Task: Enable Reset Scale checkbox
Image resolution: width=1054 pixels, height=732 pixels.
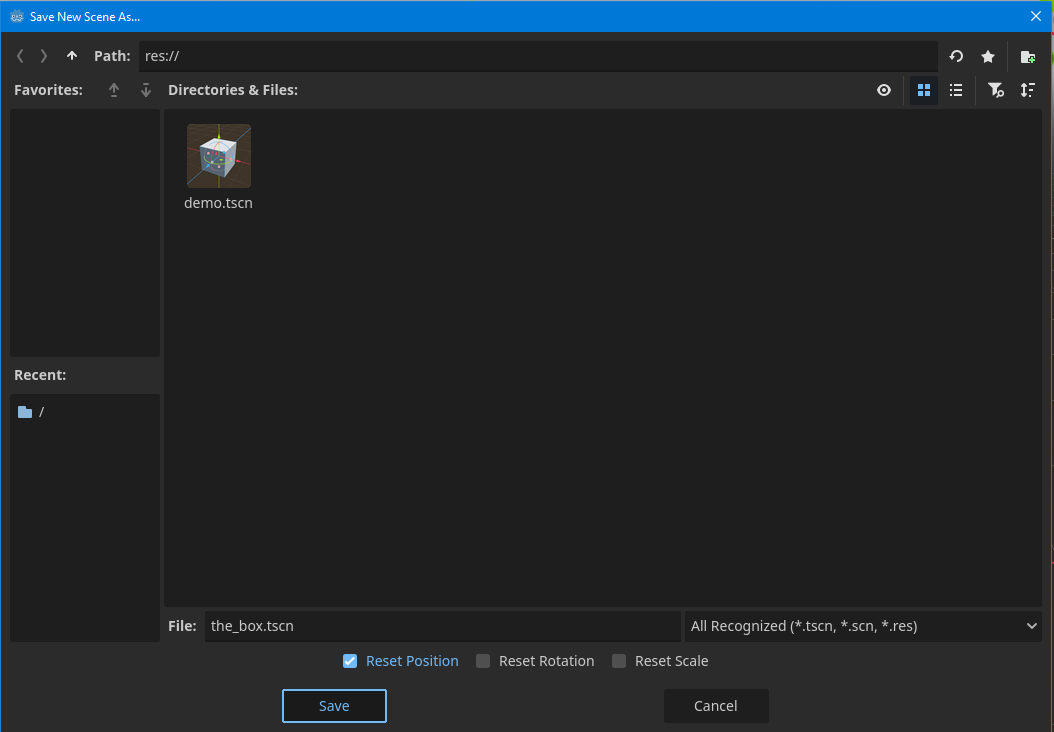Action: point(619,661)
